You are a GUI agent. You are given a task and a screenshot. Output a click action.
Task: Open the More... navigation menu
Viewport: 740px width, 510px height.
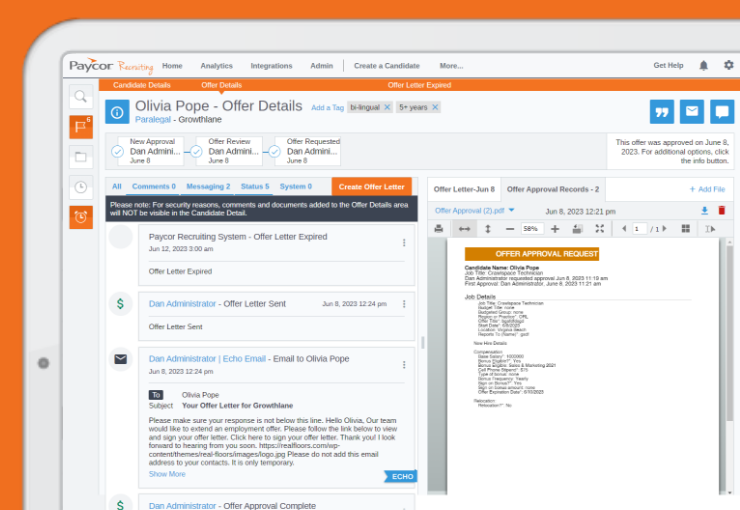click(452, 66)
